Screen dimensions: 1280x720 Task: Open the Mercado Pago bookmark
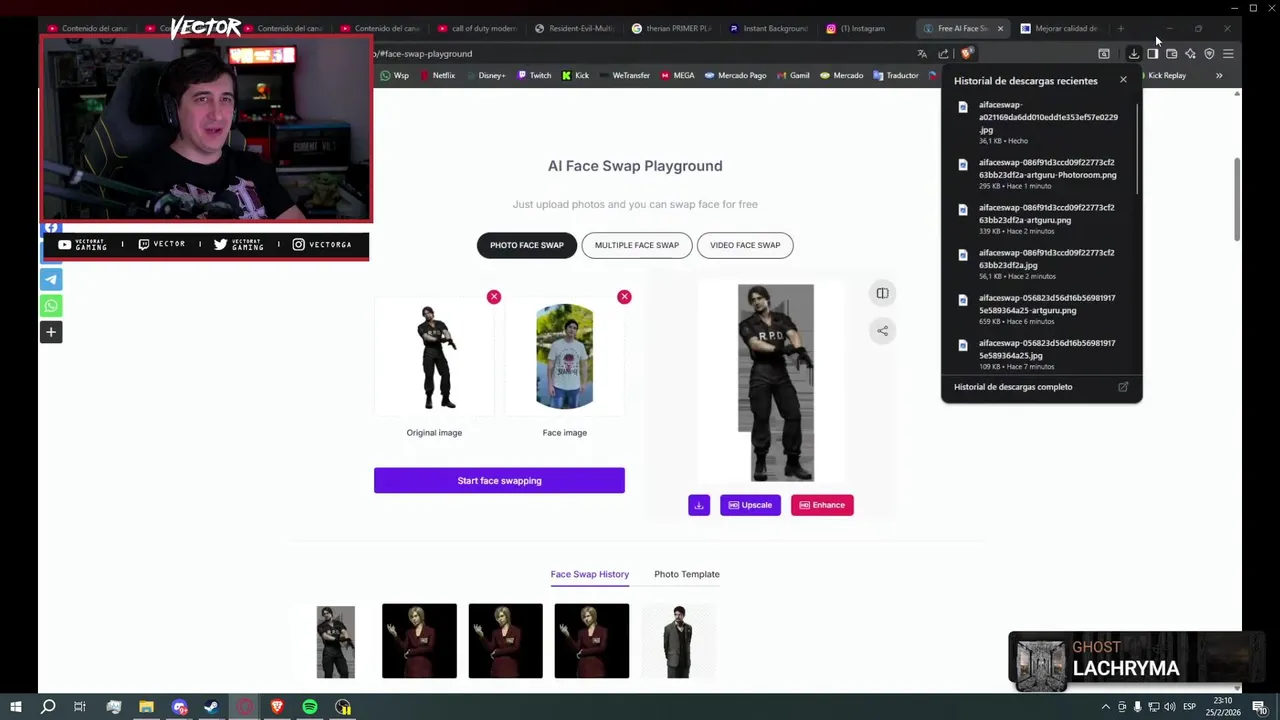click(735, 76)
